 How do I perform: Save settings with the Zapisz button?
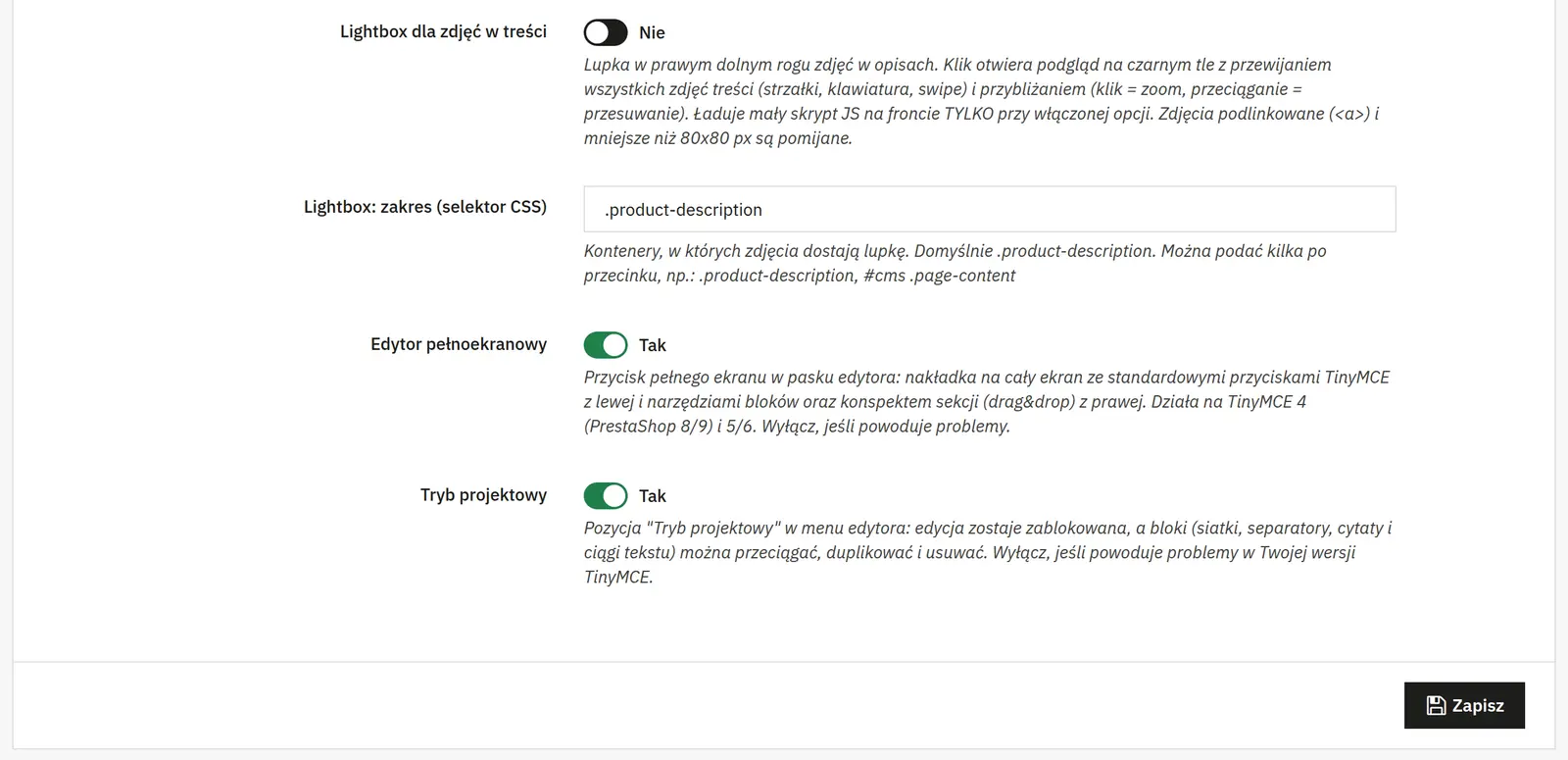1464,705
